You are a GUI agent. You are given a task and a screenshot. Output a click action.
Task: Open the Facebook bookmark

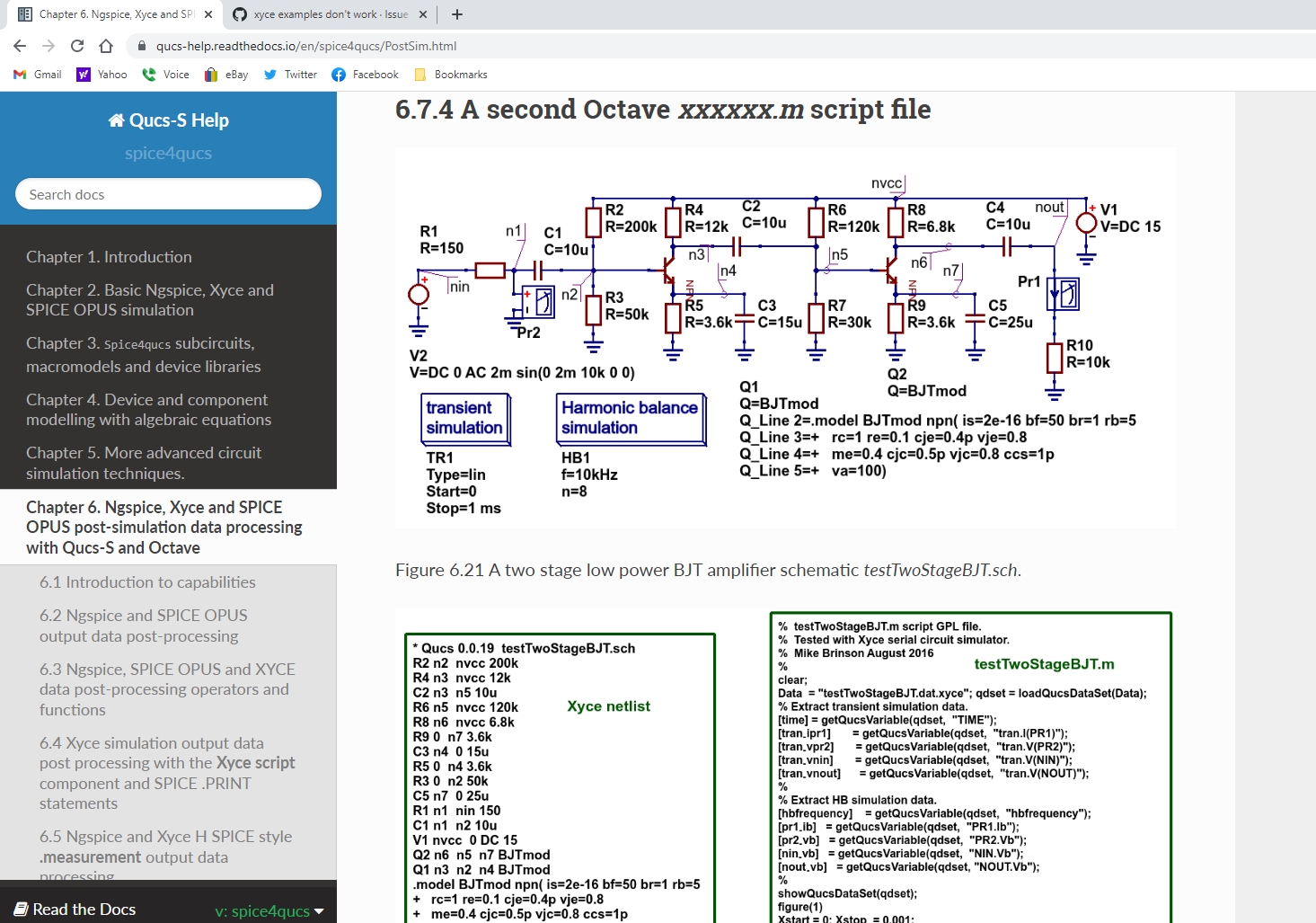pos(364,75)
